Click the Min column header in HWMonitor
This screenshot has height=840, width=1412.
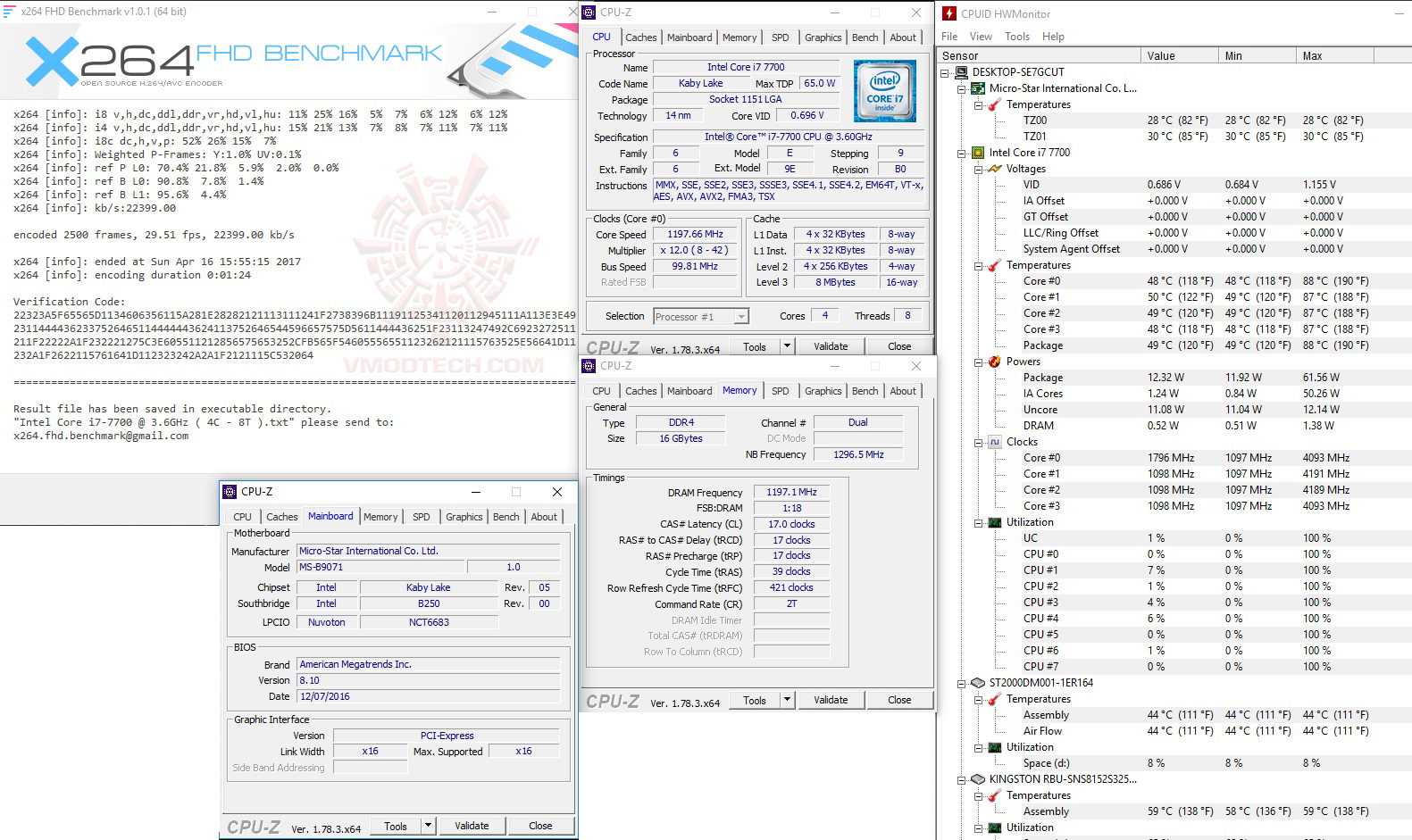pyautogui.click(x=1257, y=55)
